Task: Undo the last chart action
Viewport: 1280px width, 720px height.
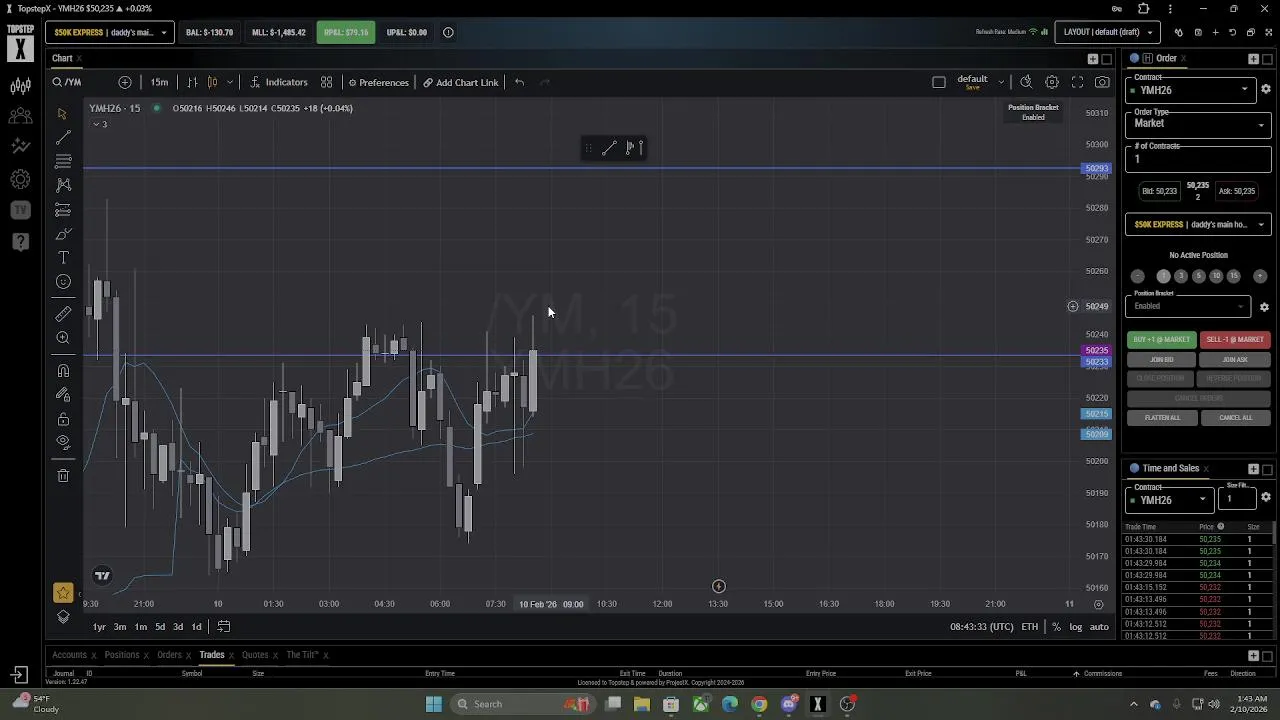Action: [519, 82]
